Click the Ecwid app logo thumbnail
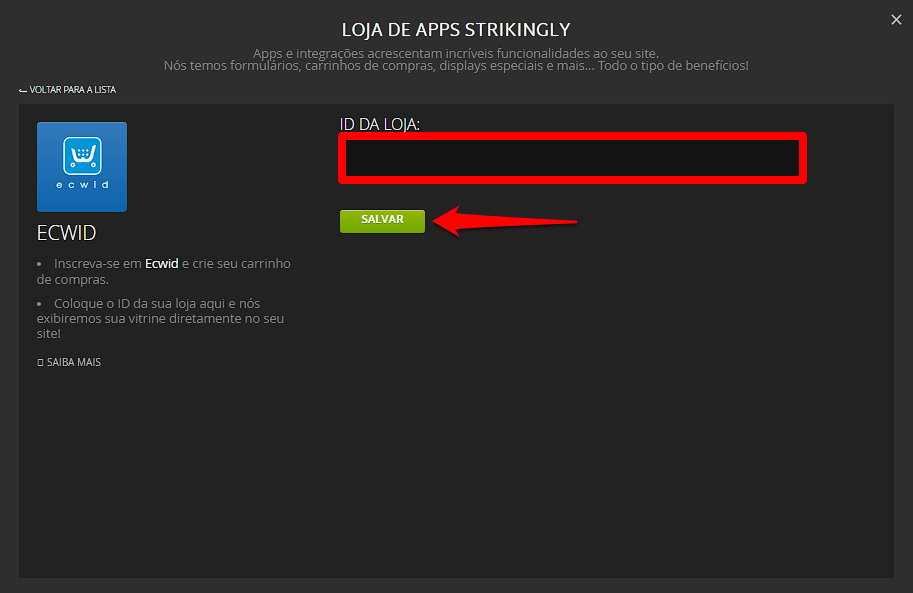Image resolution: width=913 pixels, height=593 pixels. tap(82, 167)
